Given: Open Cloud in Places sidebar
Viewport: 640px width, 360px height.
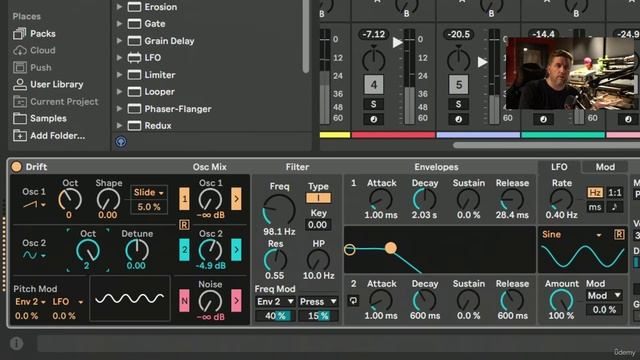Looking at the screenshot, I should click(34, 50).
